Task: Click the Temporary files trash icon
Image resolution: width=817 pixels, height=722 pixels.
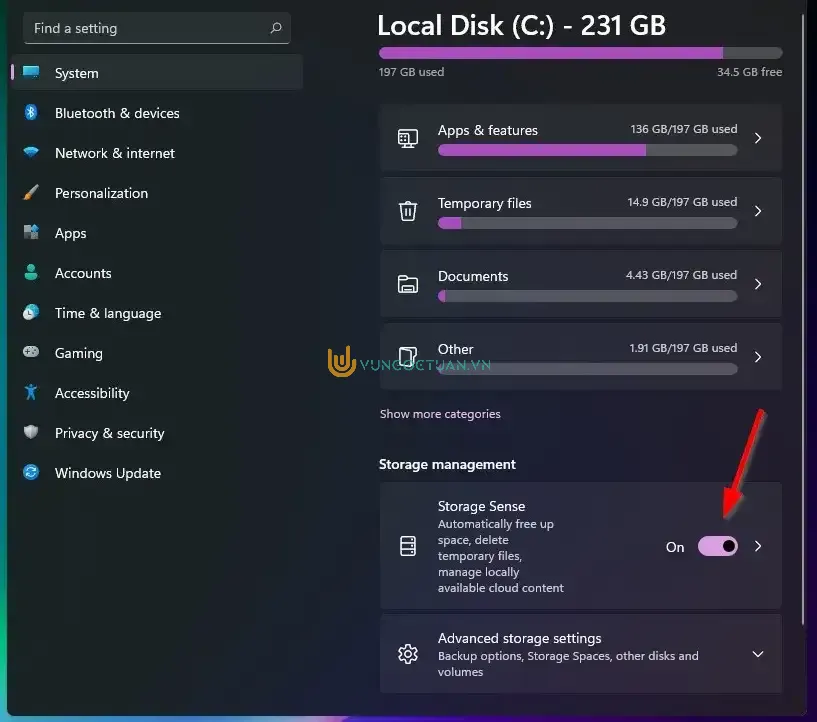Action: [407, 211]
